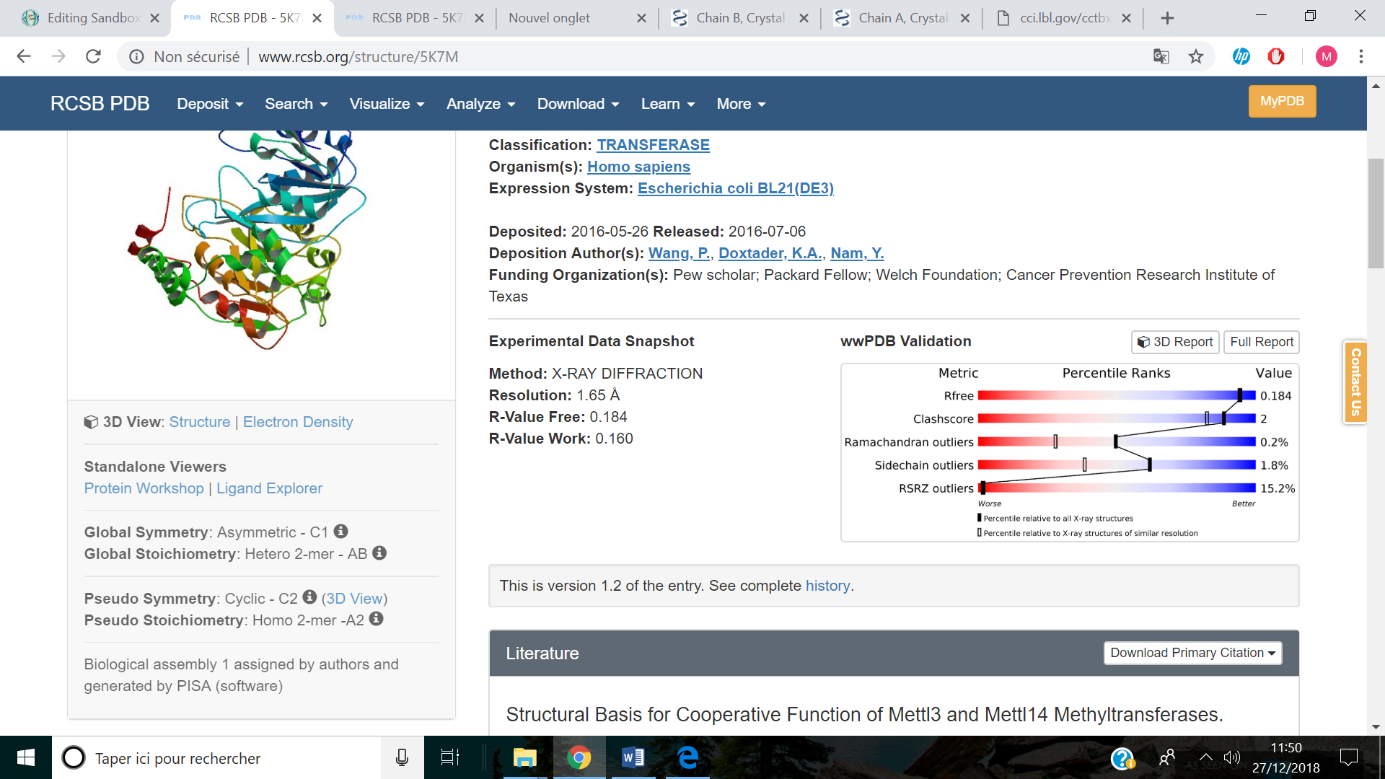Bookmark this page with the star icon

tap(1196, 57)
